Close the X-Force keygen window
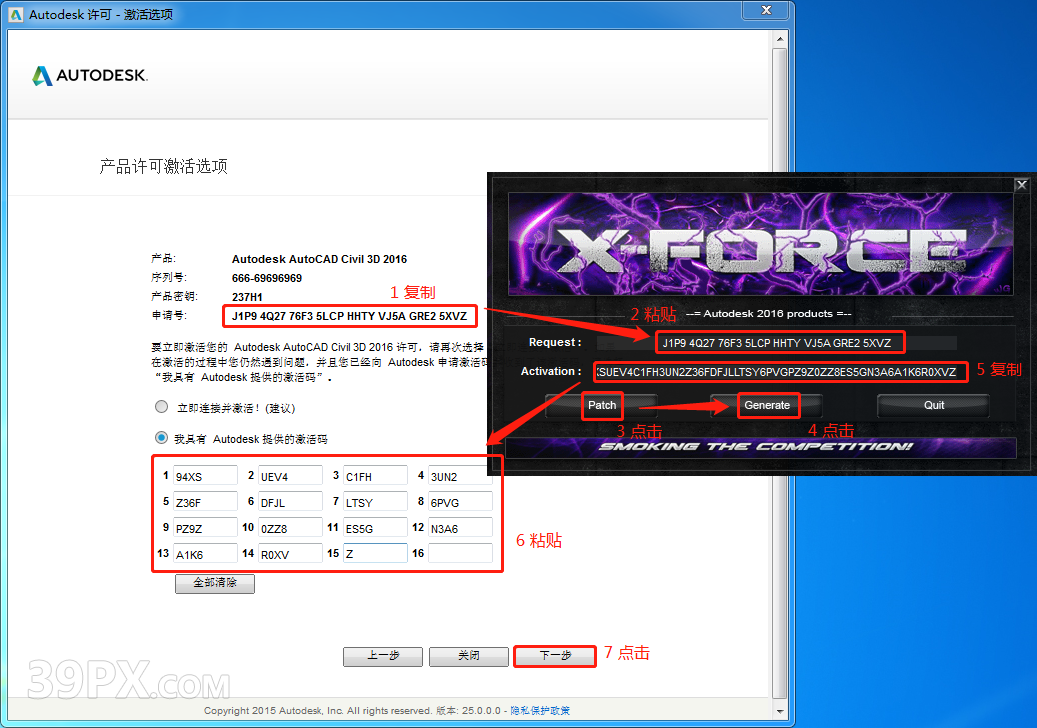The height and width of the screenshot is (728, 1037). [1022, 184]
